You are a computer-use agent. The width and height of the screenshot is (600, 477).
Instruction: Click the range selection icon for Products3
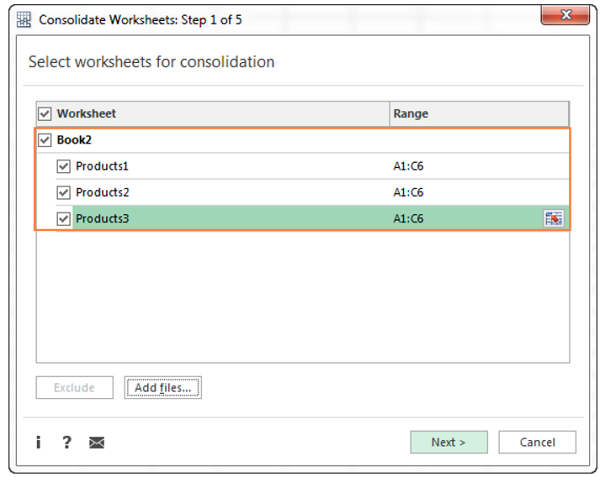click(553, 219)
